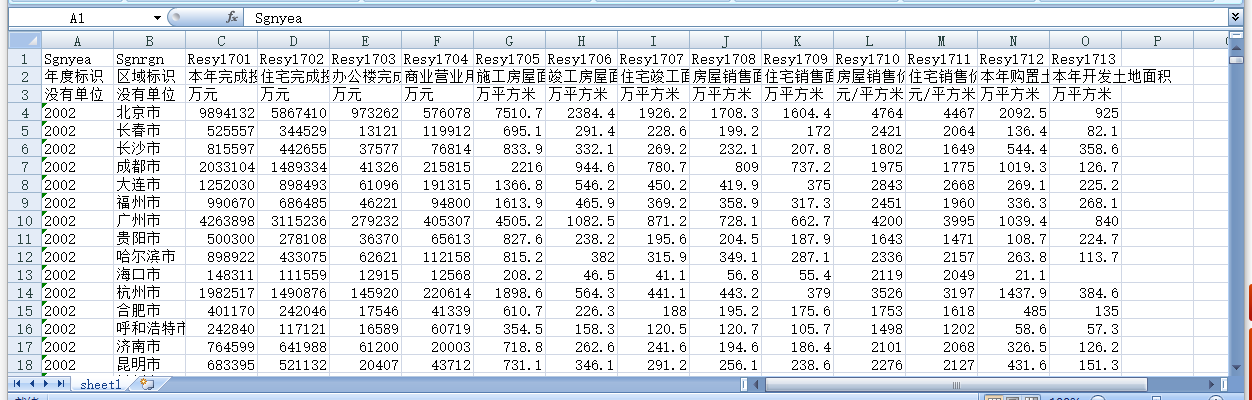This screenshot has width=1252, height=400.
Task: Select row 10 header
Action: click(x=25, y=221)
